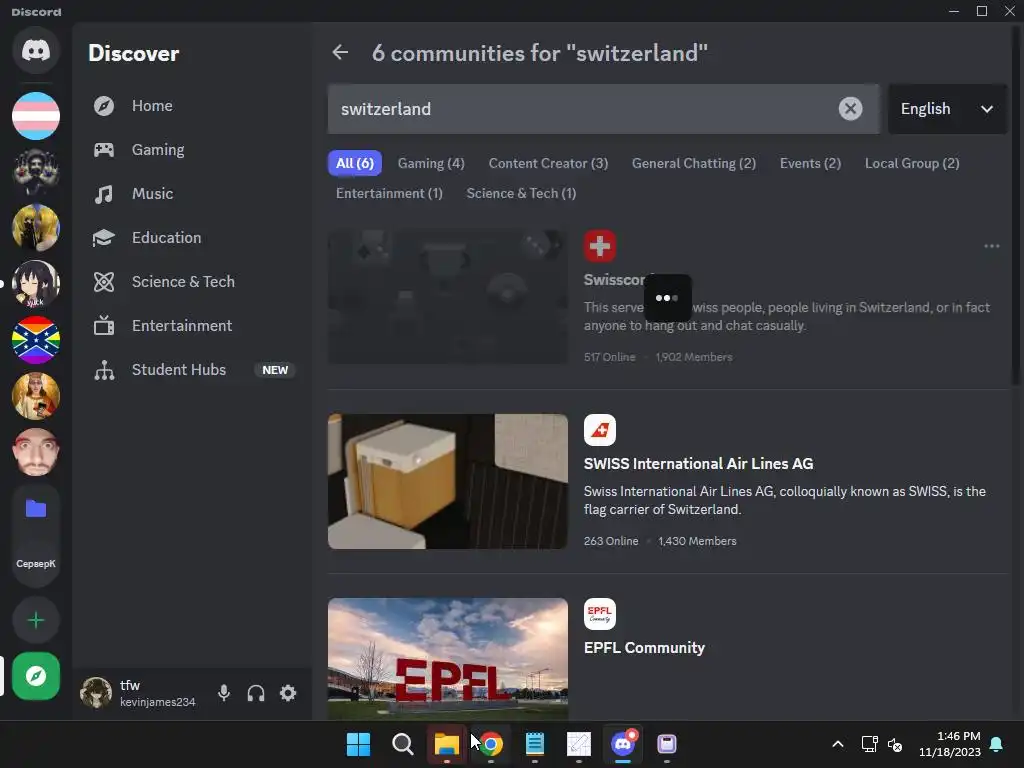Toggle microphone mute

point(224,693)
